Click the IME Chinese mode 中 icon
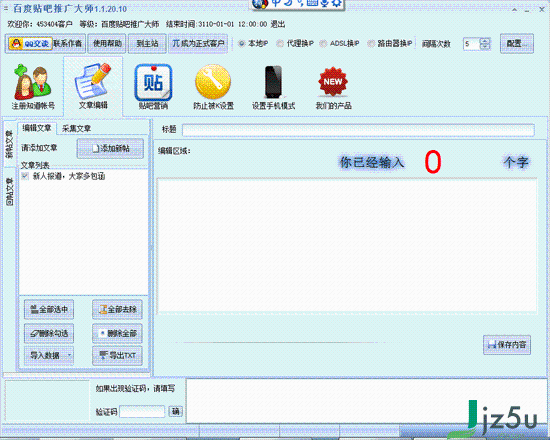Viewport: 550px width, 440px height. 276,3
